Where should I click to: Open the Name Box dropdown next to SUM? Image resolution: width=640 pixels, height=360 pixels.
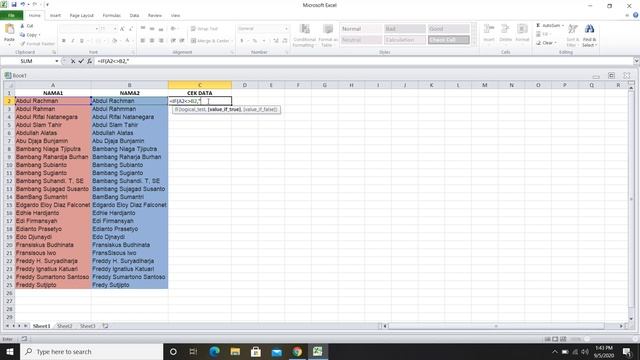(x=56, y=61)
